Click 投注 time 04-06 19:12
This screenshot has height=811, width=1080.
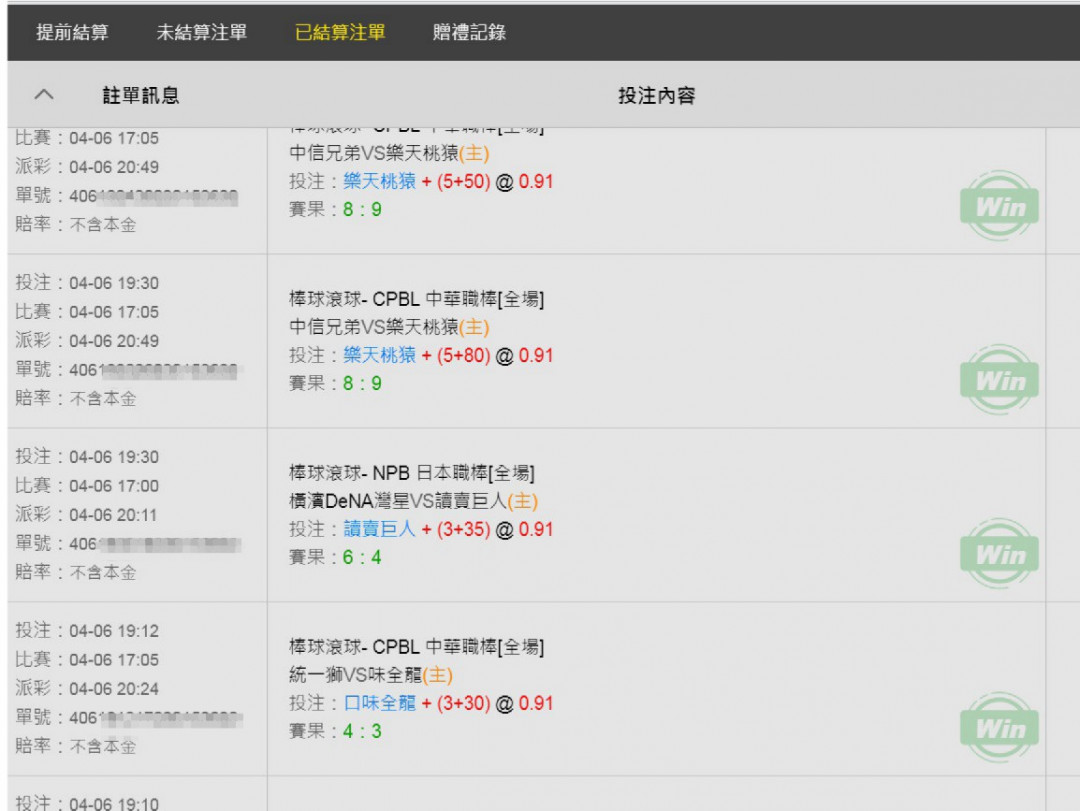(114, 630)
